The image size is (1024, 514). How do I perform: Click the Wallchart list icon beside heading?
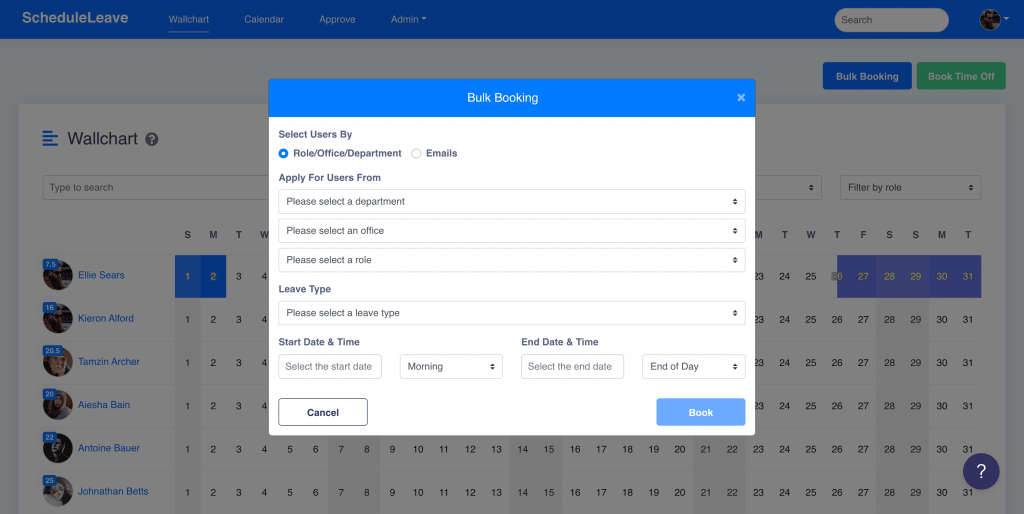(51, 139)
